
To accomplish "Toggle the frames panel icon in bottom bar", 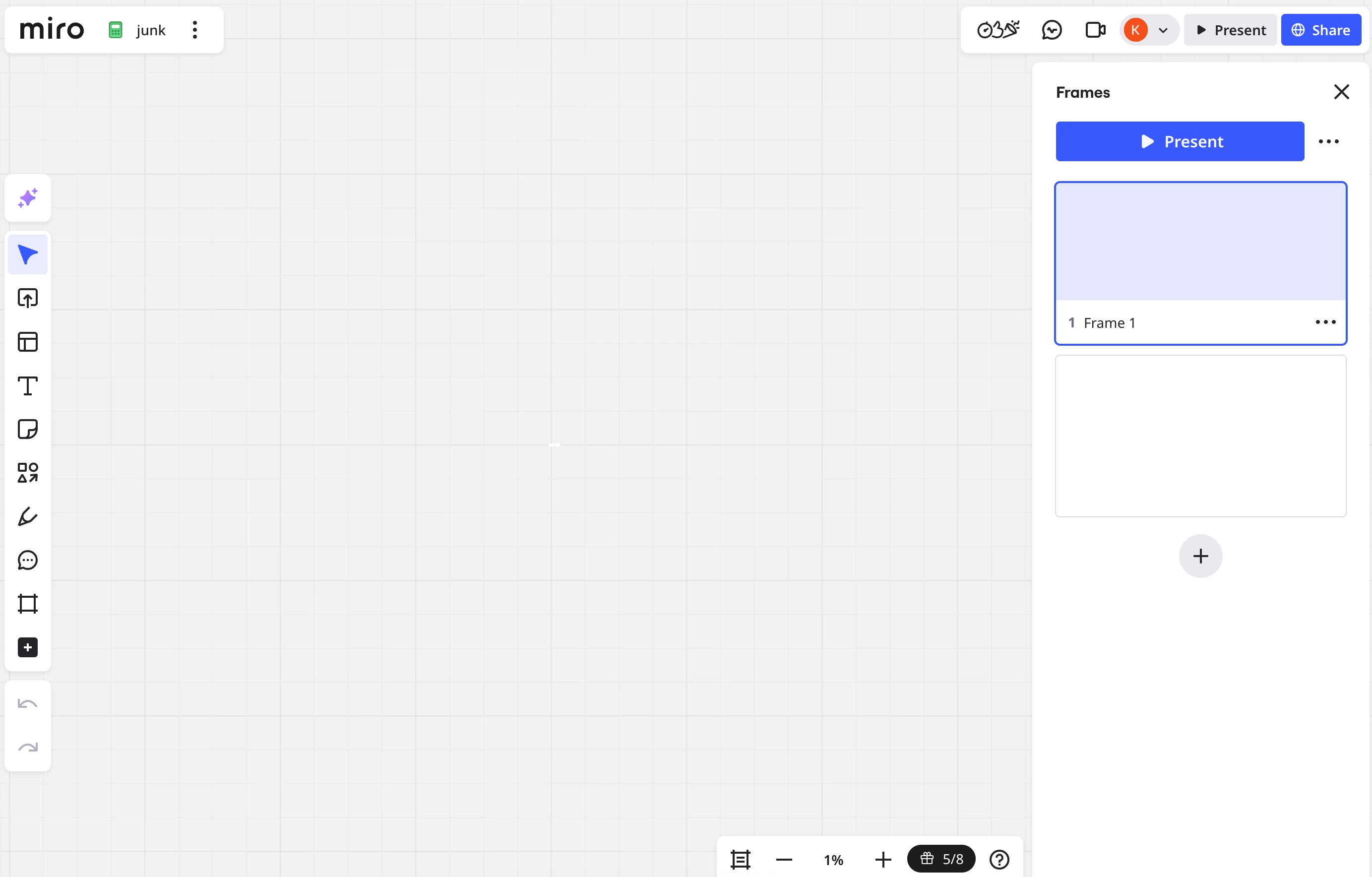I will [x=740, y=859].
